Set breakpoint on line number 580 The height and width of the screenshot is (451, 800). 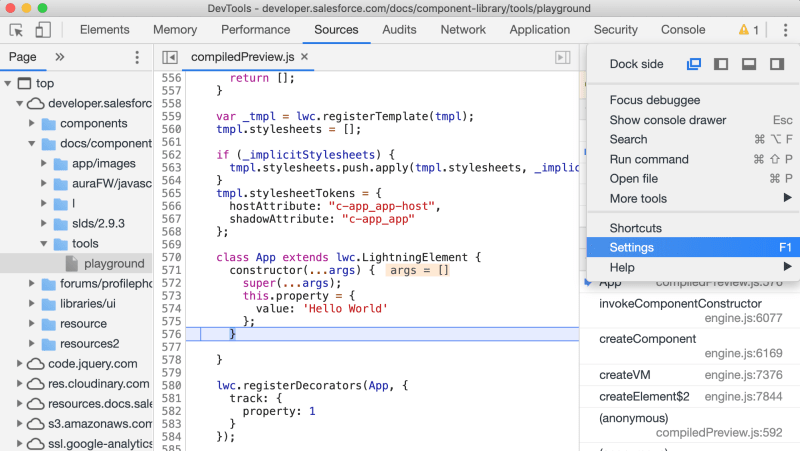pos(171,385)
